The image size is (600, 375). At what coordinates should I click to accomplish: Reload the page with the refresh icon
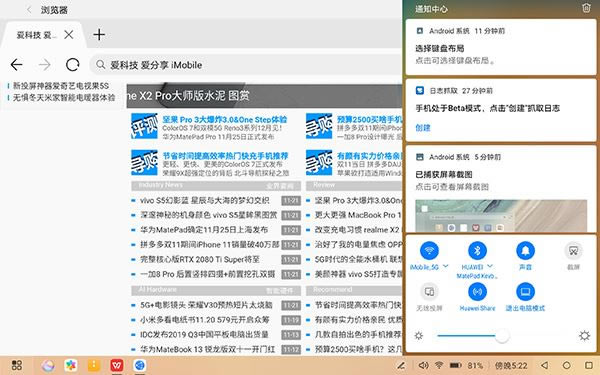tap(72, 65)
